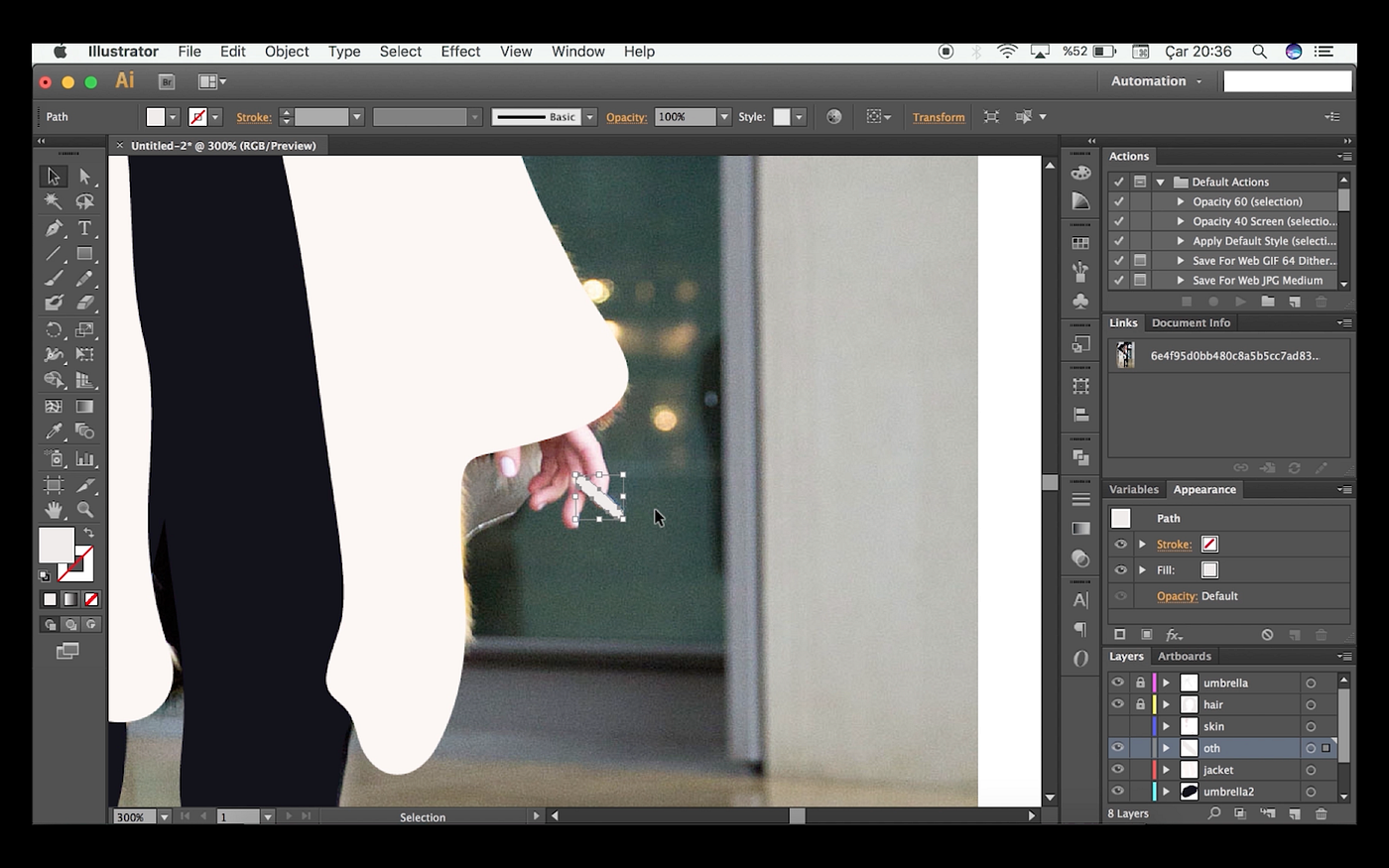Open the Automation workspace dropdown
Image resolution: width=1389 pixels, height=868 pixels.
tap(1157, 81)
